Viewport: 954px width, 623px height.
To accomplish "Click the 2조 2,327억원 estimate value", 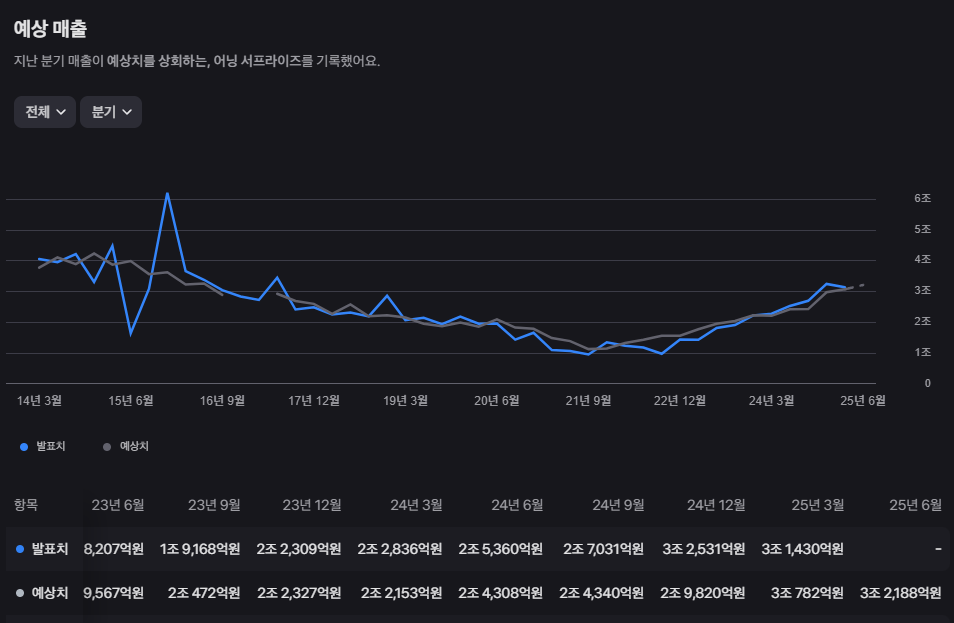I will 299,593.
